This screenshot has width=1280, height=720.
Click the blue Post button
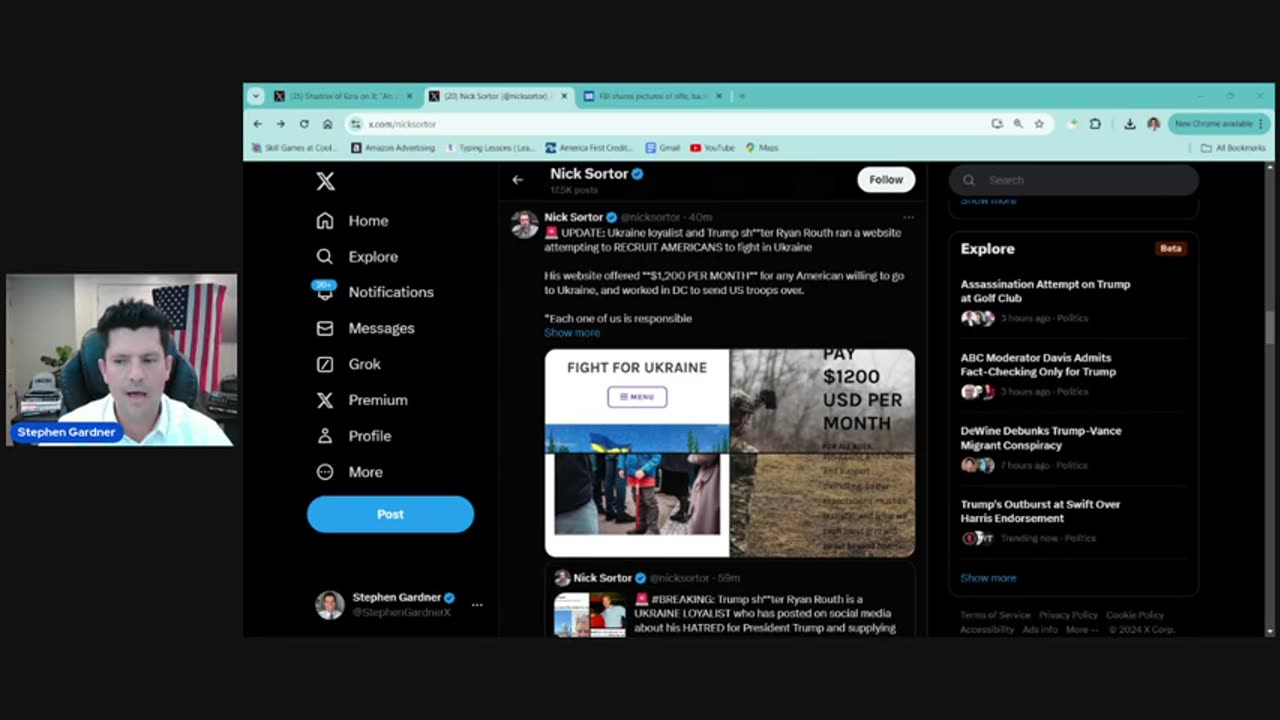(390, 514)
